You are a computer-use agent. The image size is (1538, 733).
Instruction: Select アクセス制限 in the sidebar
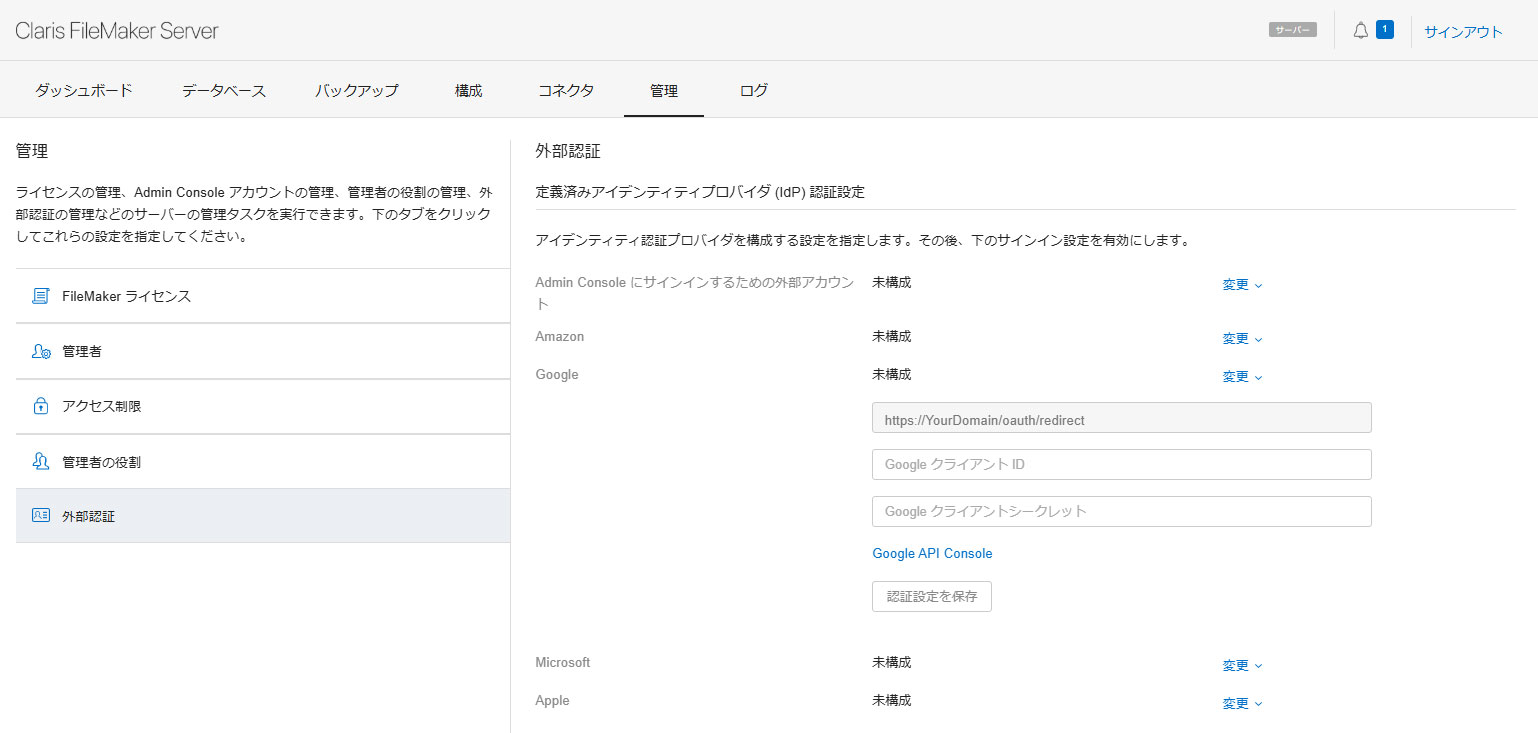263,407
